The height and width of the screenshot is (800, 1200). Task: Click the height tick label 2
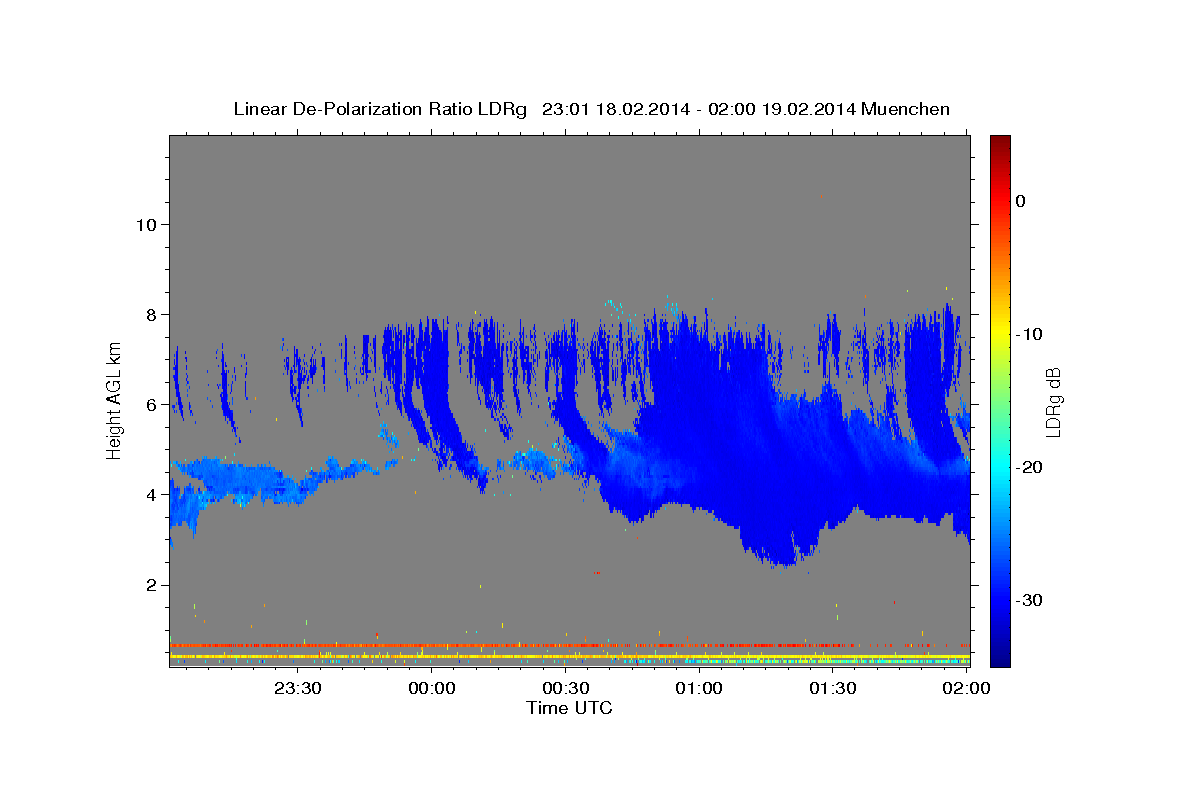[150, 585]
